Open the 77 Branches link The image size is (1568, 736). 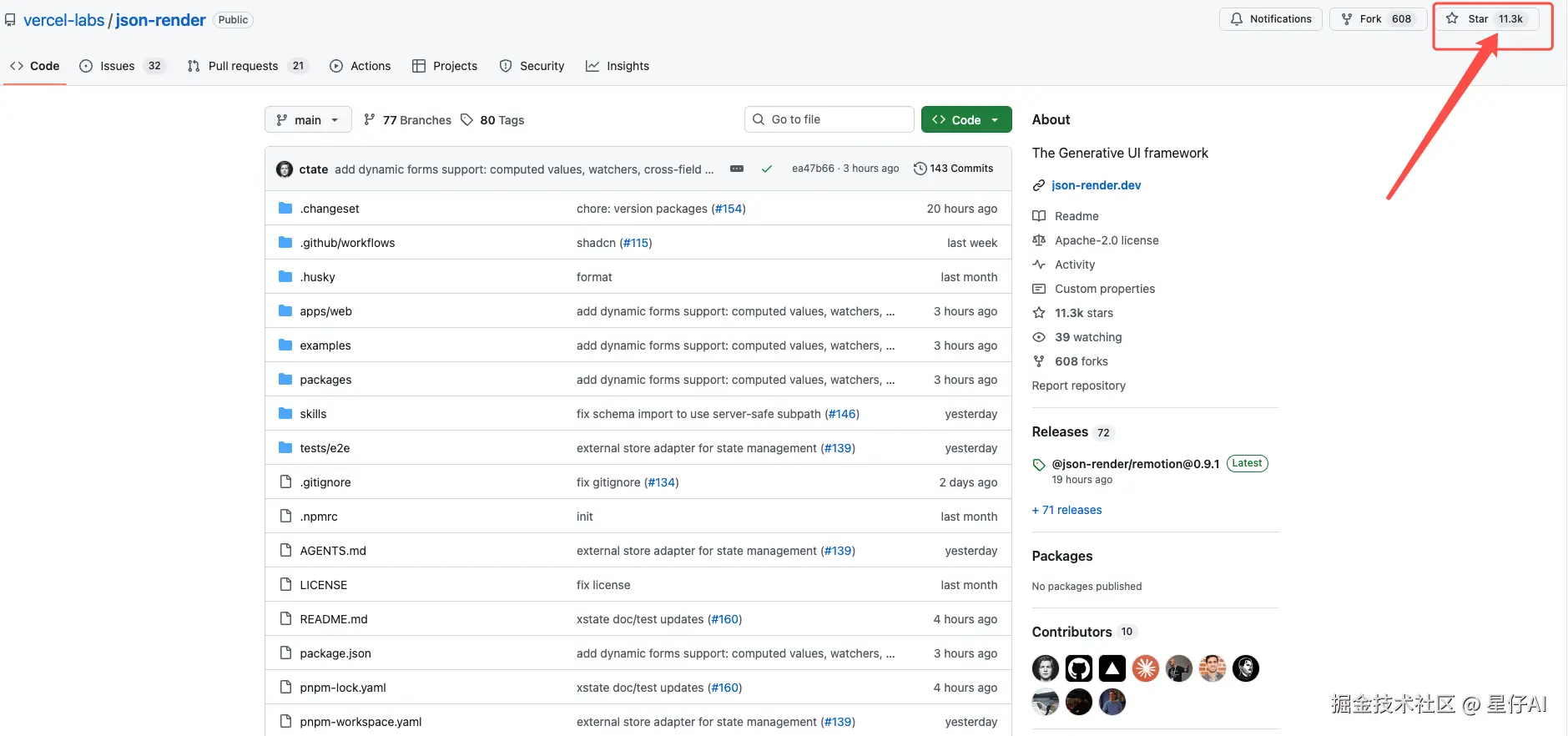click(407, 119)
